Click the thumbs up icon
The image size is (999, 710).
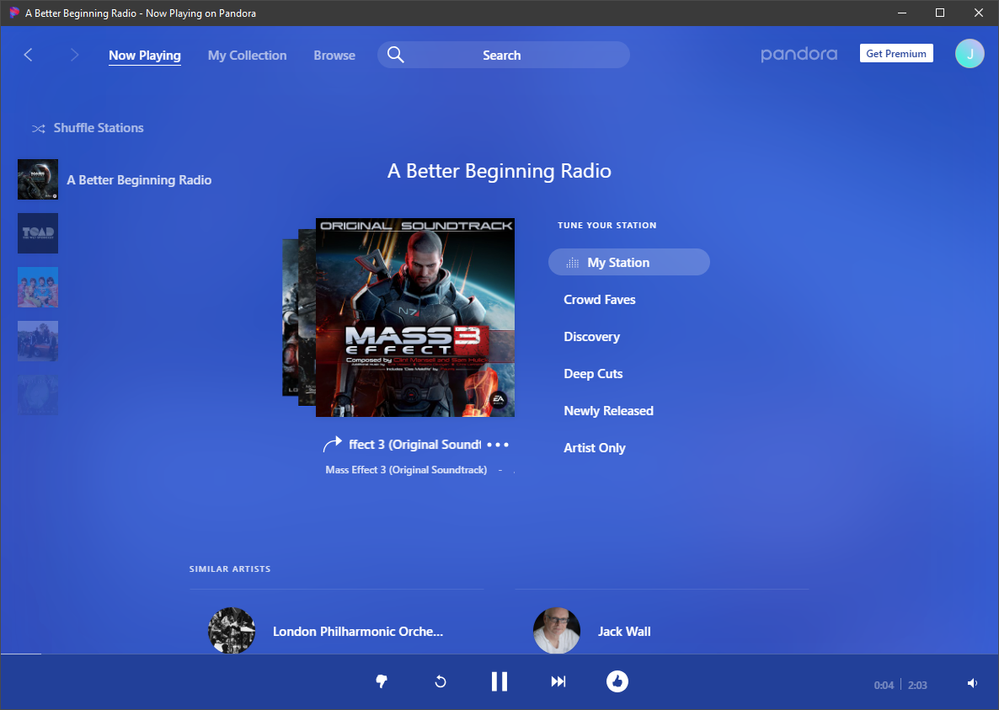[x=617, y=682]
